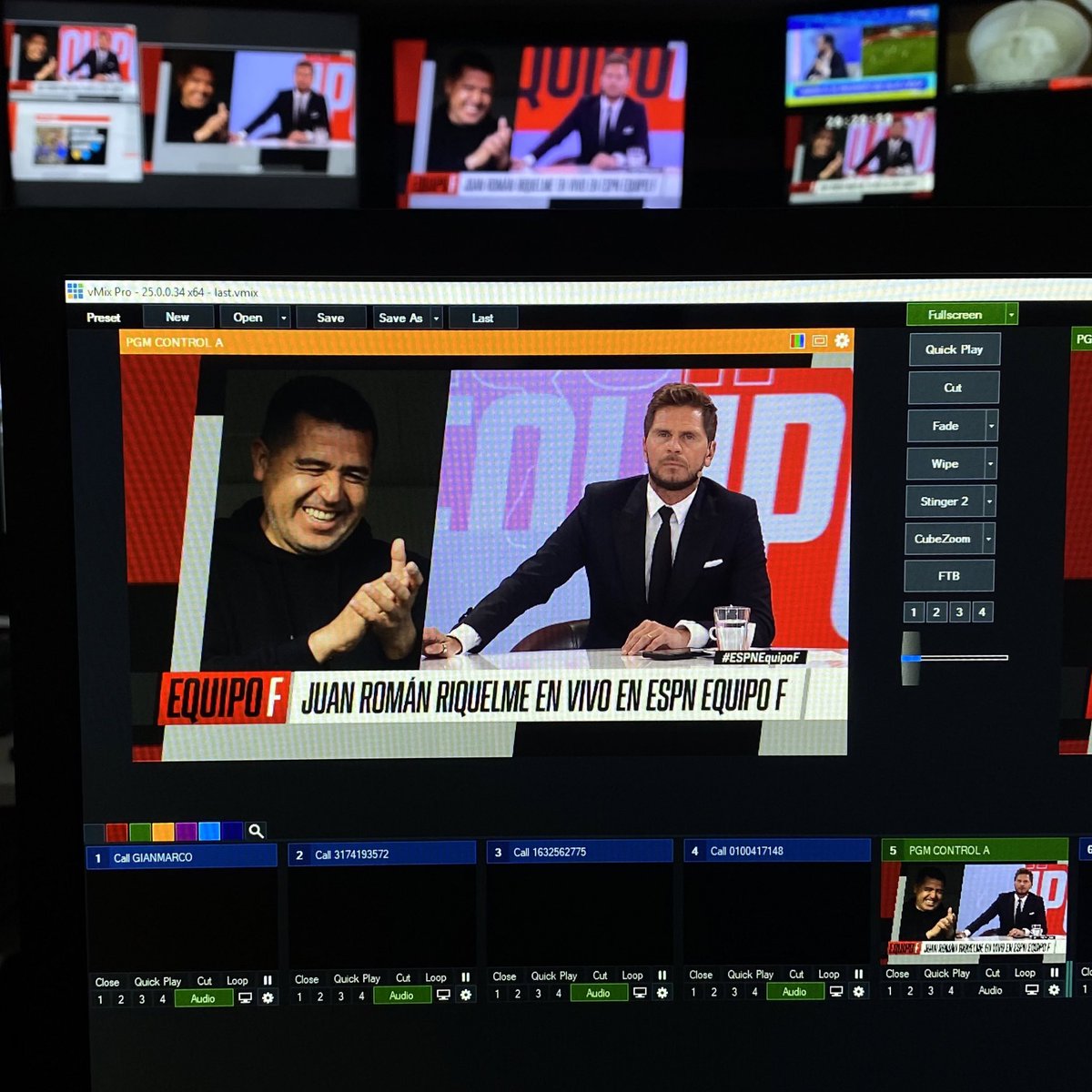Close the Call 3174193572 input
The image size is (1092, 1092).
(x=307, y=979)
